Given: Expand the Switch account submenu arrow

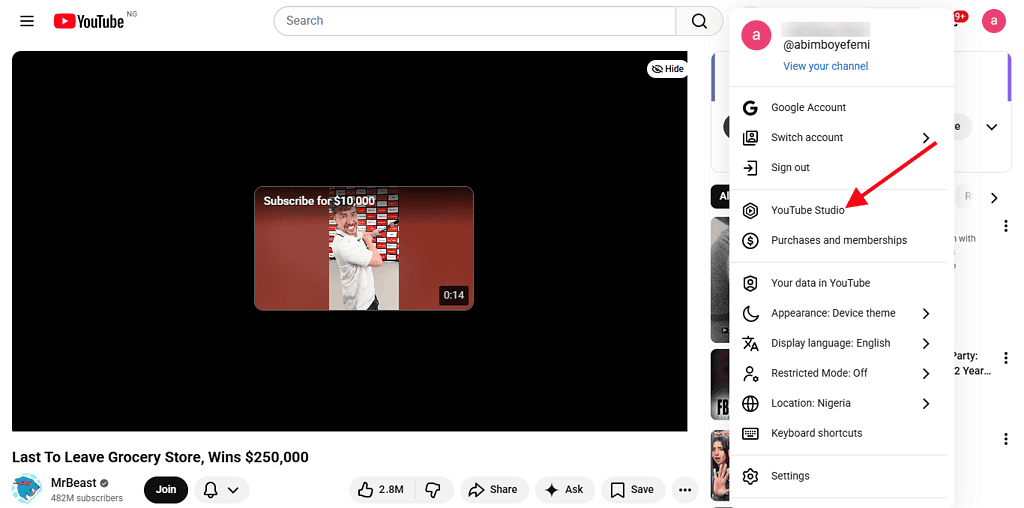Looking at the screenshot, I should pyautogui.click(x=925, y=138).
